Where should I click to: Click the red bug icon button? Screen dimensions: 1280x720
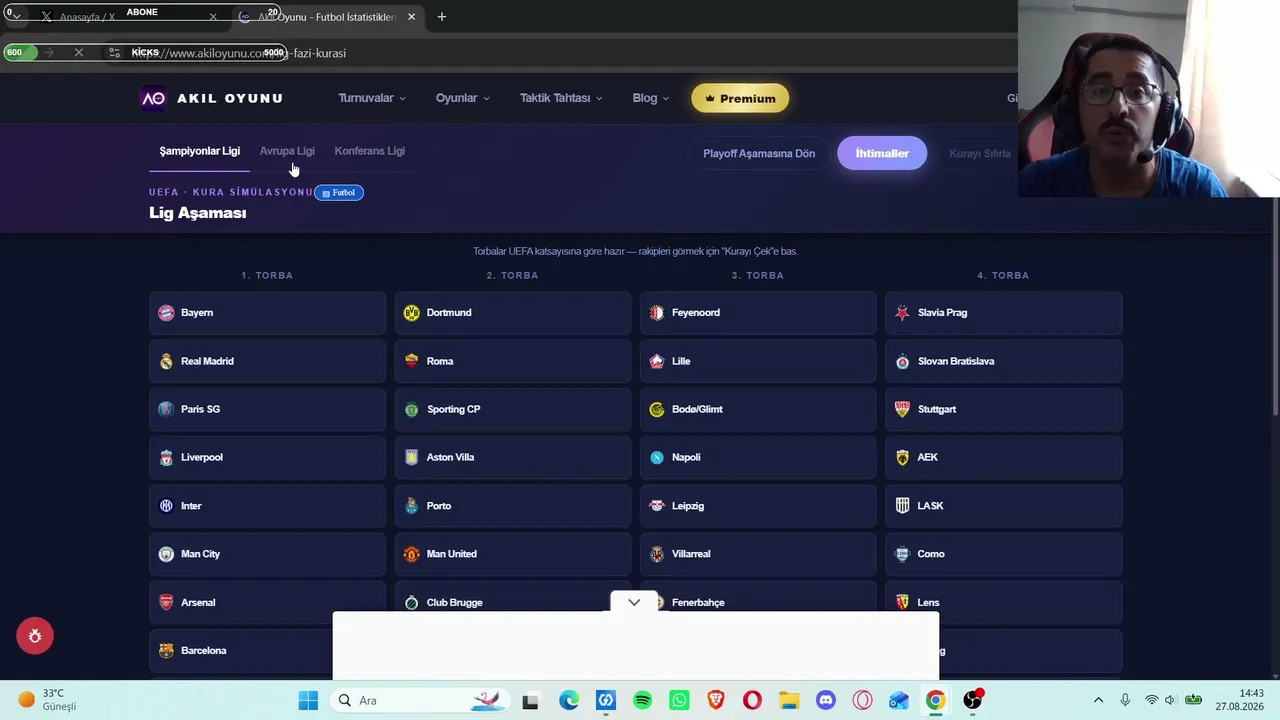[35, 636]
